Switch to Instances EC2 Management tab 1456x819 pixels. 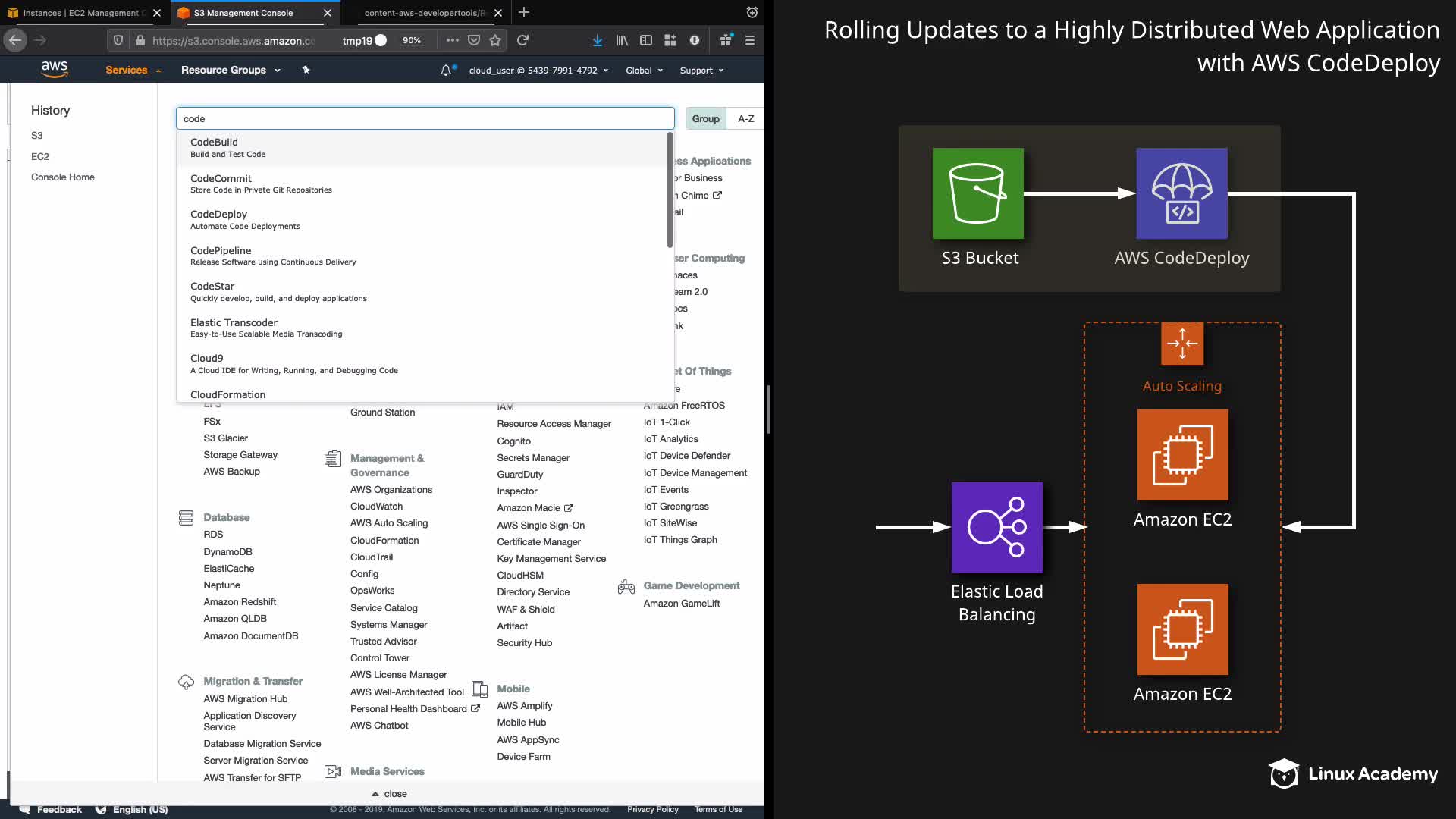point(81,13)
